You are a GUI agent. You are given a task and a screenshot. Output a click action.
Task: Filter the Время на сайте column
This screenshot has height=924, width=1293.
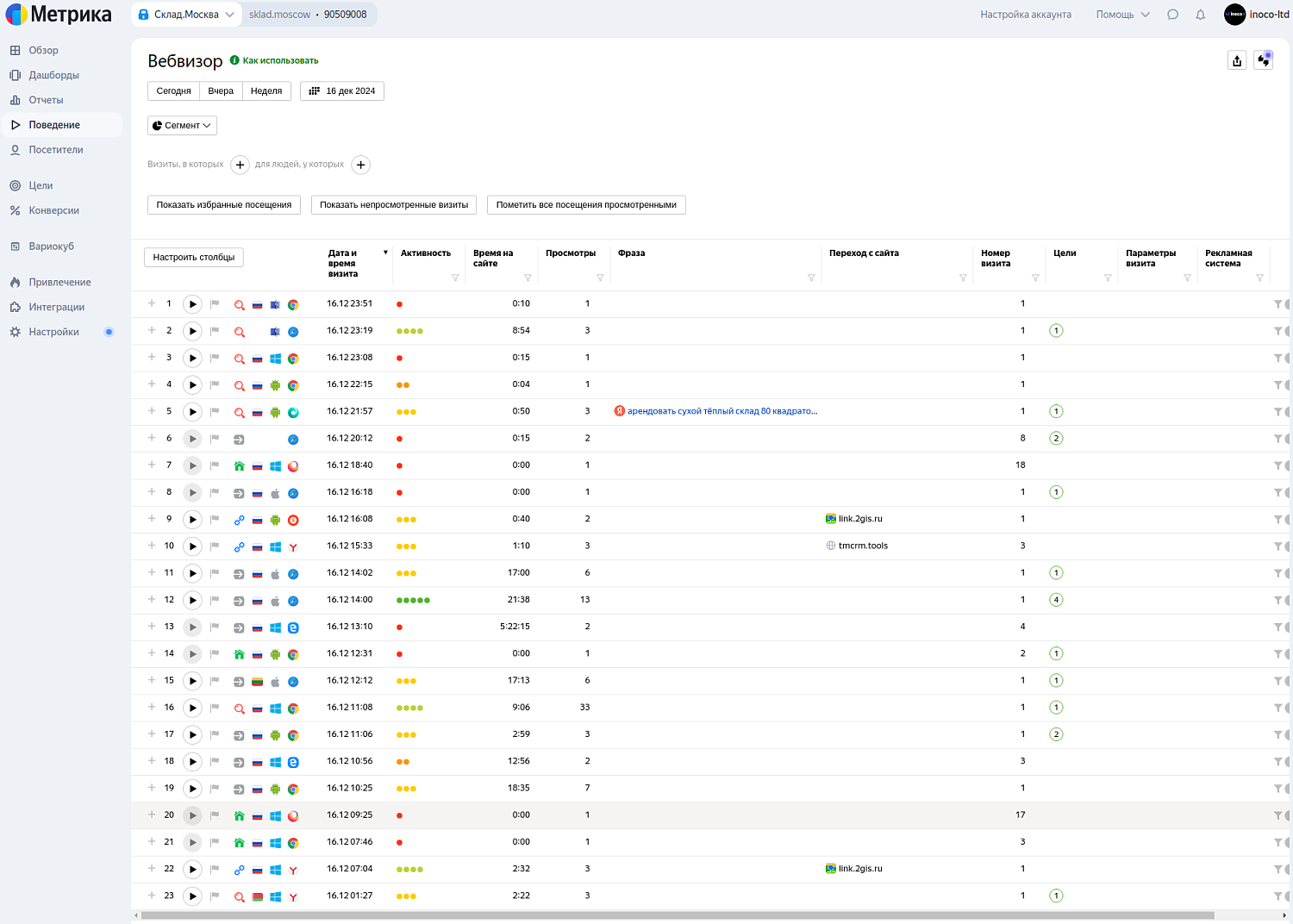(528, 278)
